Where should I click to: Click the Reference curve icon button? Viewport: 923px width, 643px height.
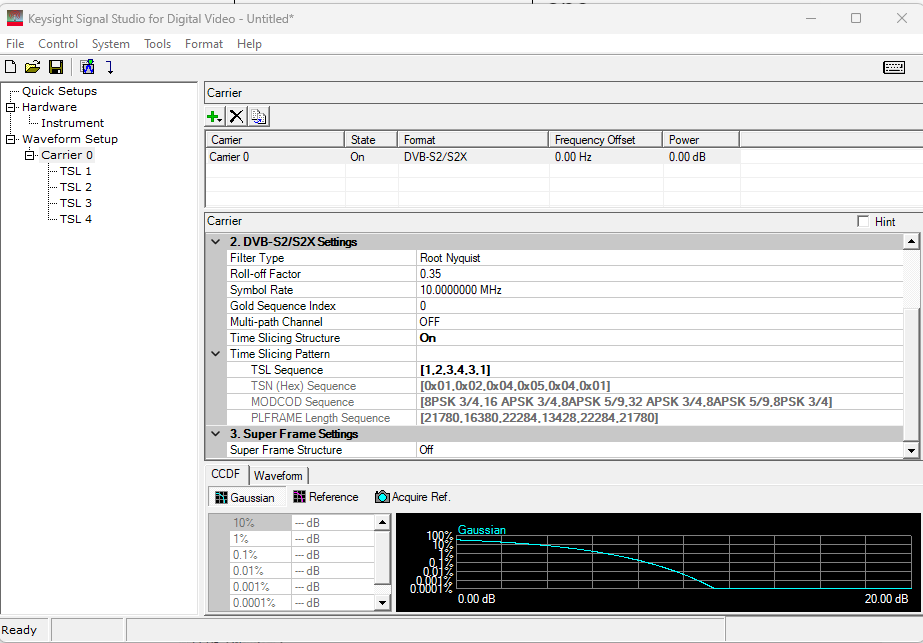326,497
